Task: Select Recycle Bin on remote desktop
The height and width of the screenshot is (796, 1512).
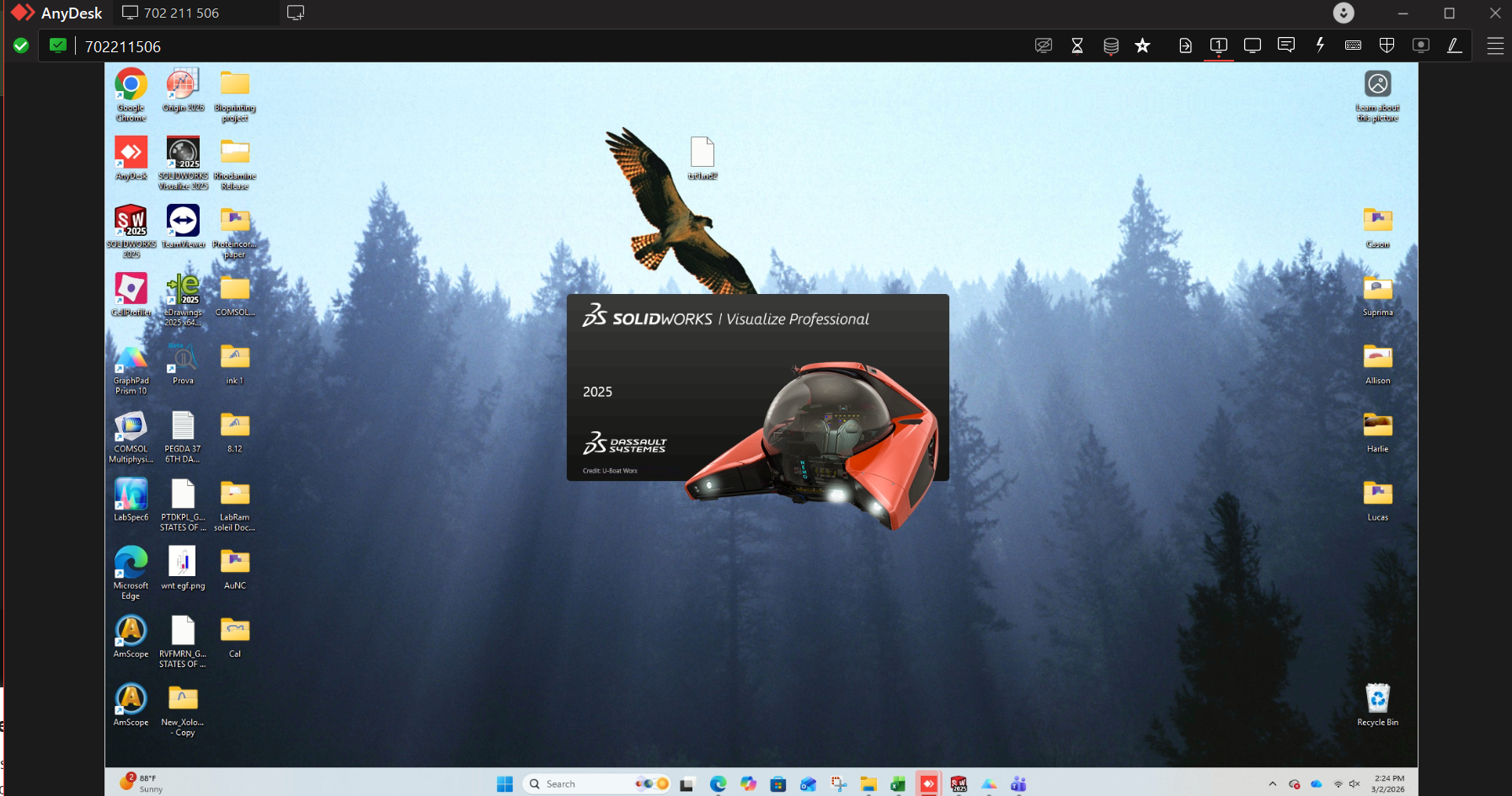Action: pos(1378,704)
